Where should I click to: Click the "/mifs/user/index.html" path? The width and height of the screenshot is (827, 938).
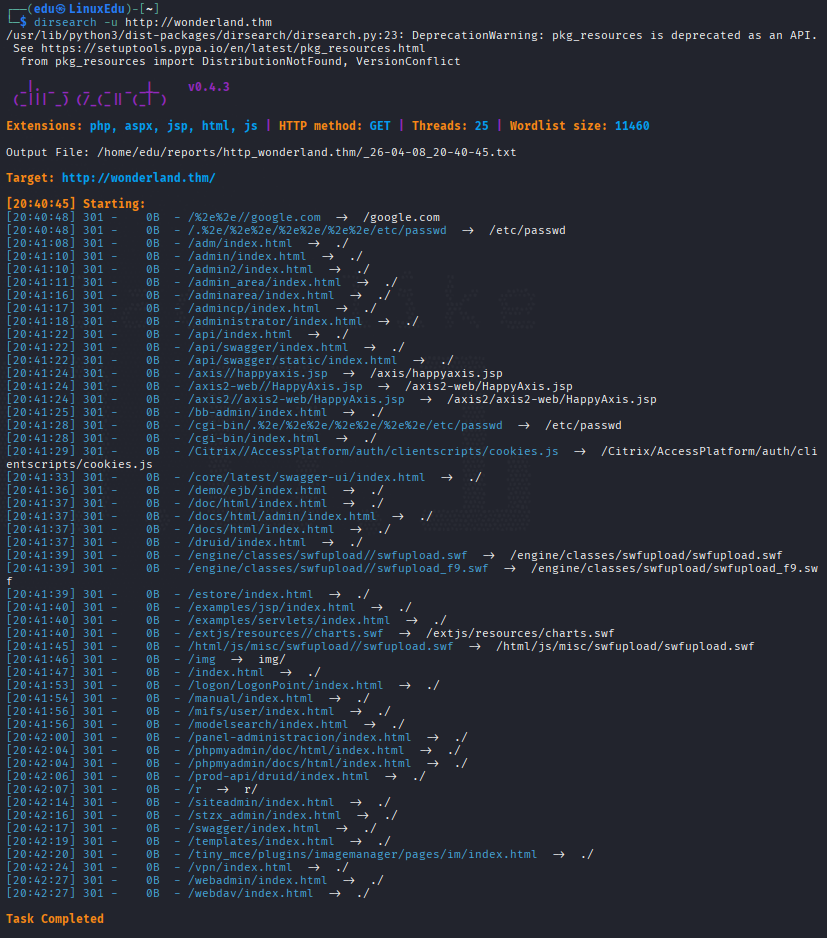pos(261,711)
